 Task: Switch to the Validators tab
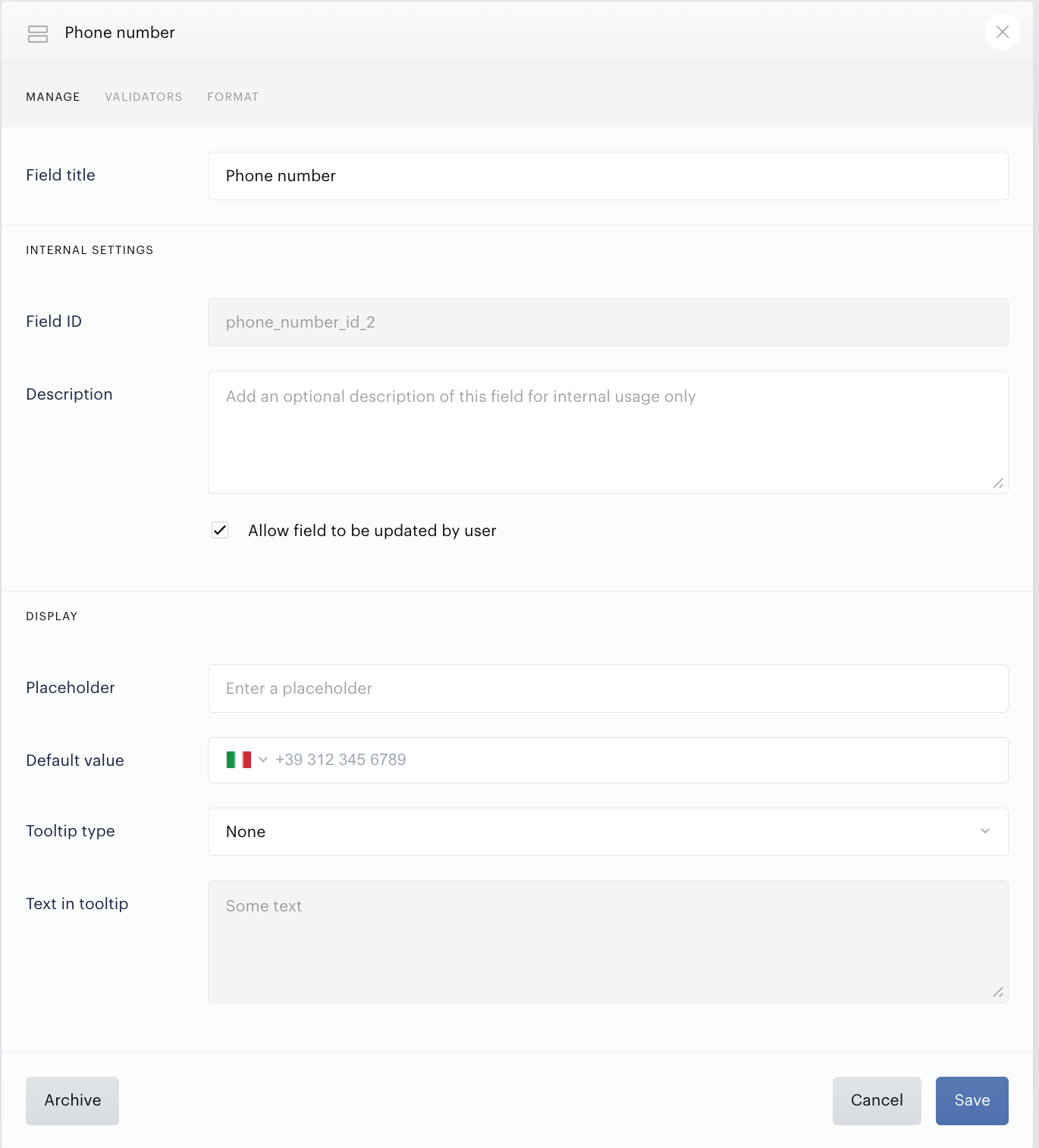pos(143,97)
